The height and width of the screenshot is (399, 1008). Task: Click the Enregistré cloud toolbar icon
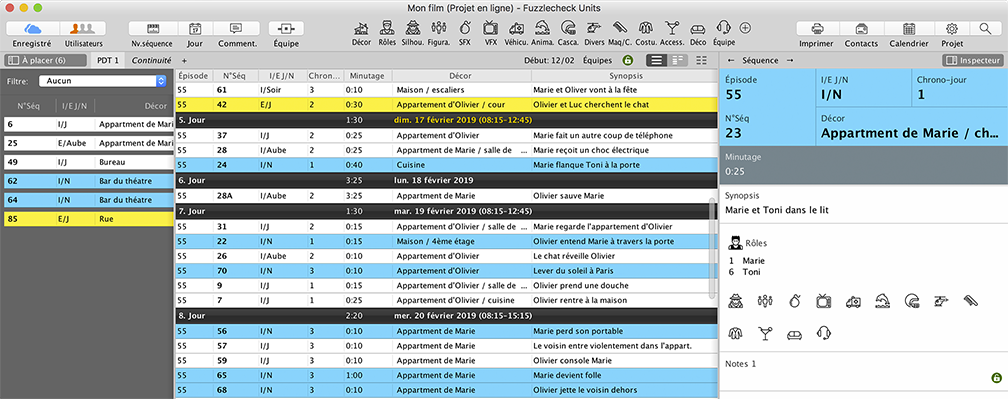[x=32, y=29]
